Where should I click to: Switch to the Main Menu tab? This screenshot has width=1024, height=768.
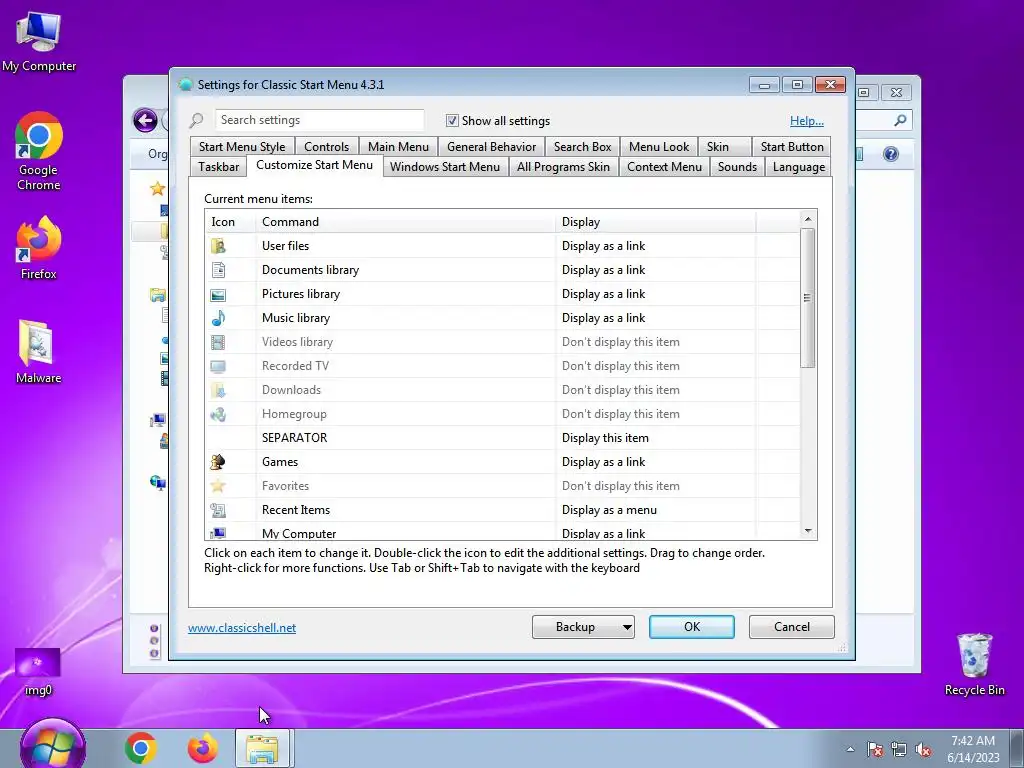(x=398, y=147)
